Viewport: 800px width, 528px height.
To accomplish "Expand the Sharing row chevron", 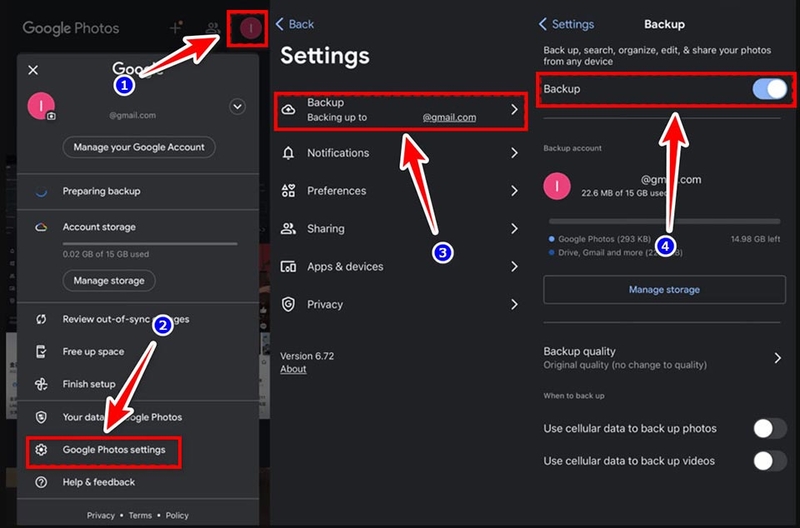I will coord(514,229).
